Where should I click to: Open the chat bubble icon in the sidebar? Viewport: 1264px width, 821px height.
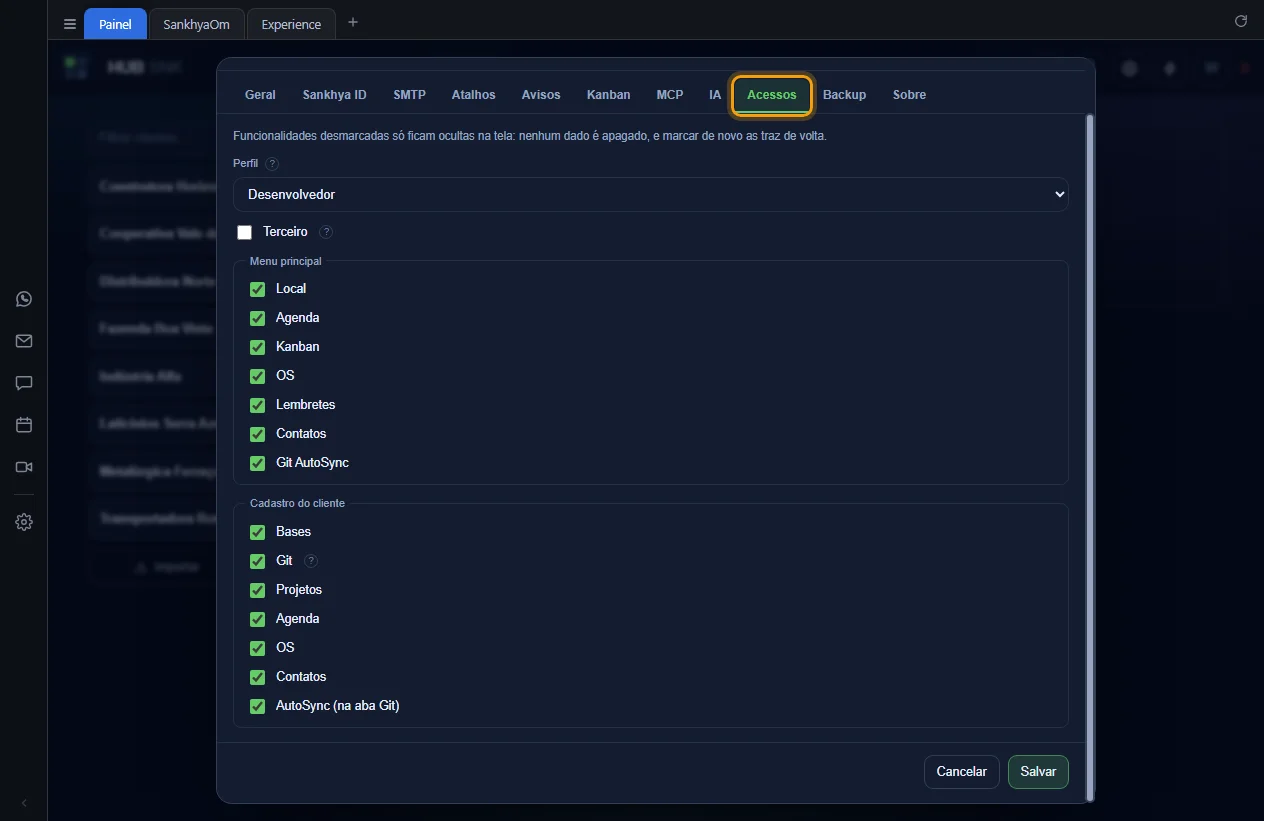[24, 383]
